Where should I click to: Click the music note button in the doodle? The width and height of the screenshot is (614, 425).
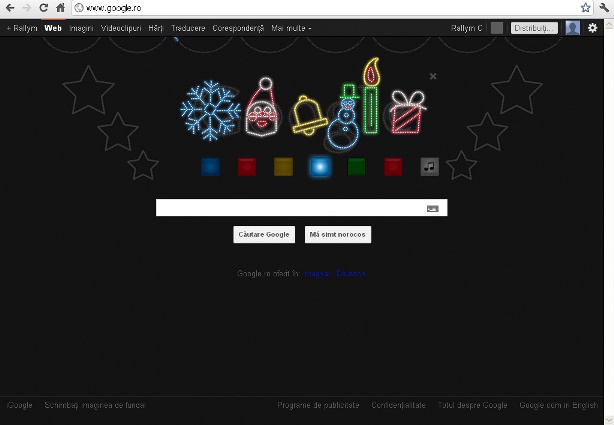coord(430,167)
